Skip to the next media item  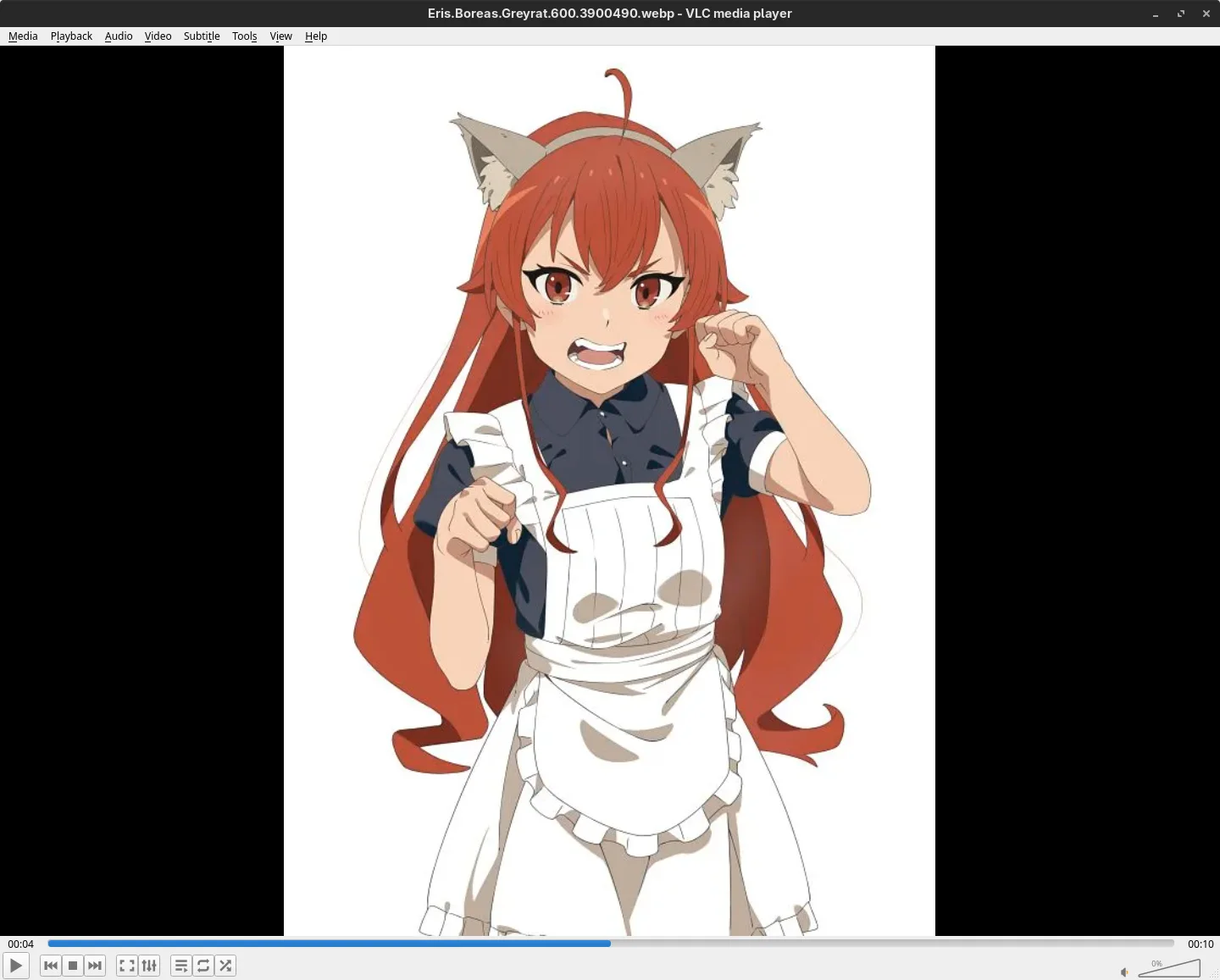click(x=95, y=966)
